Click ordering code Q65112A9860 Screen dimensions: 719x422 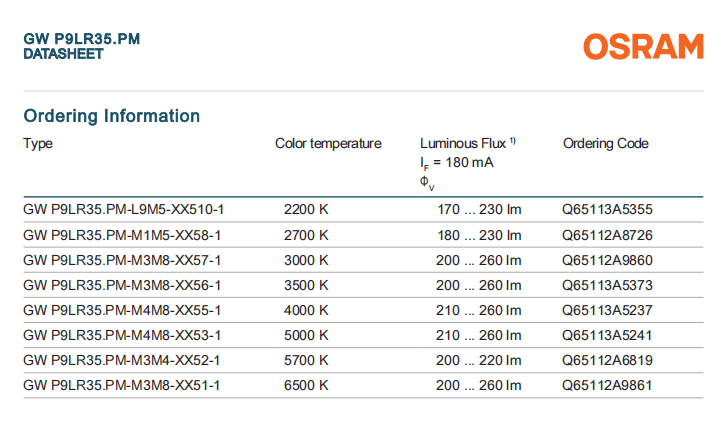607,261
